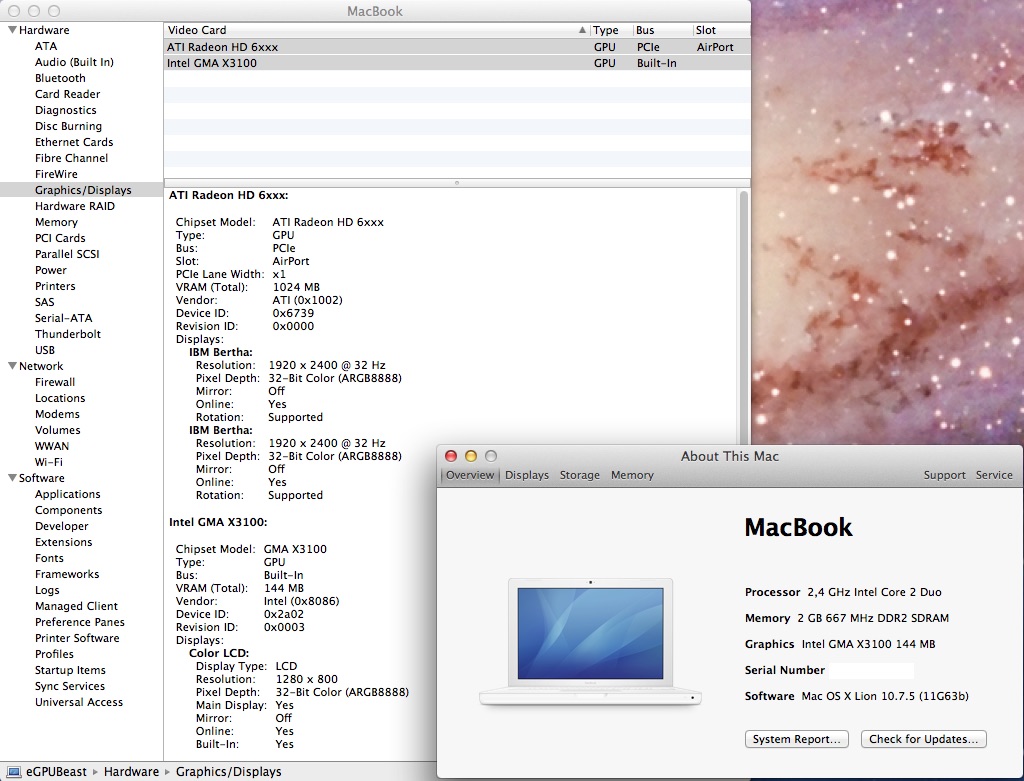
Task: Click the Check for Updates... button
Action: point(923,739)
